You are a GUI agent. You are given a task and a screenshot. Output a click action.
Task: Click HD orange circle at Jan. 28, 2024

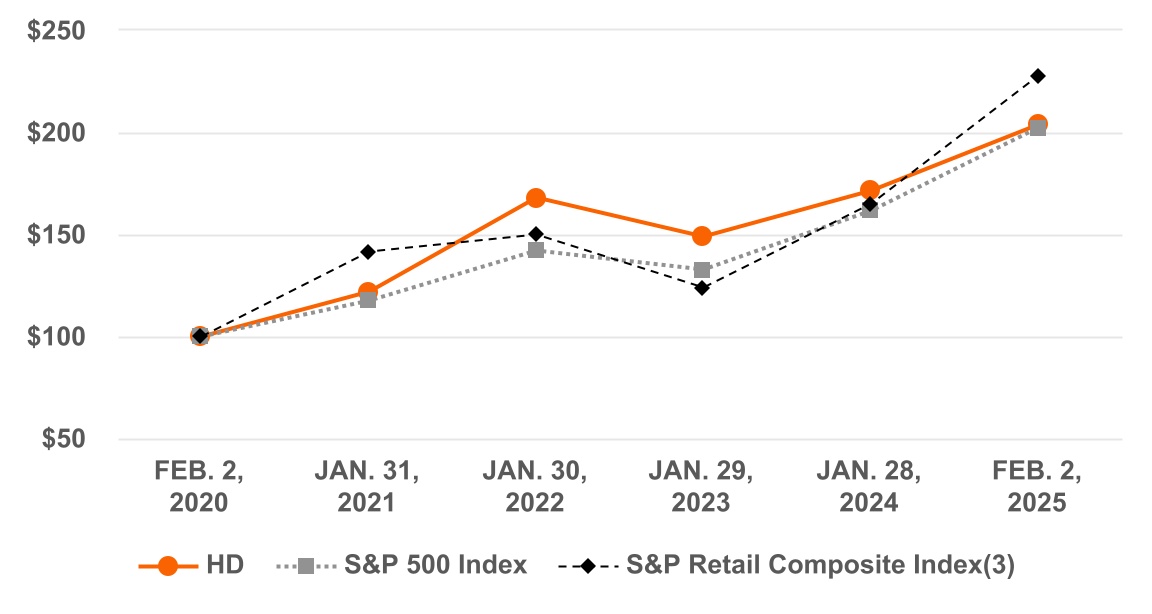coord(869,190)
